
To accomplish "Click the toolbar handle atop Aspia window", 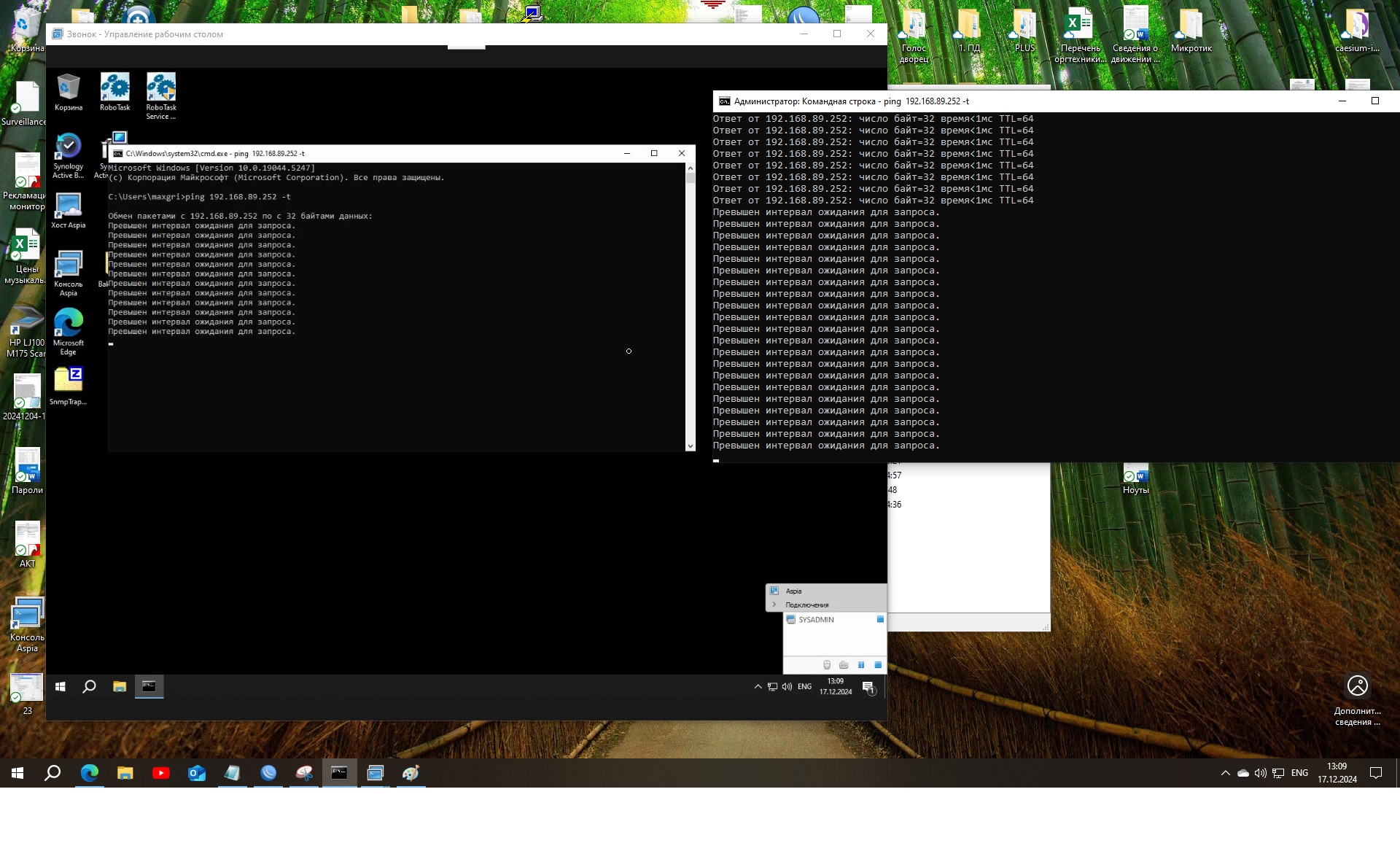I will [467, 47].
